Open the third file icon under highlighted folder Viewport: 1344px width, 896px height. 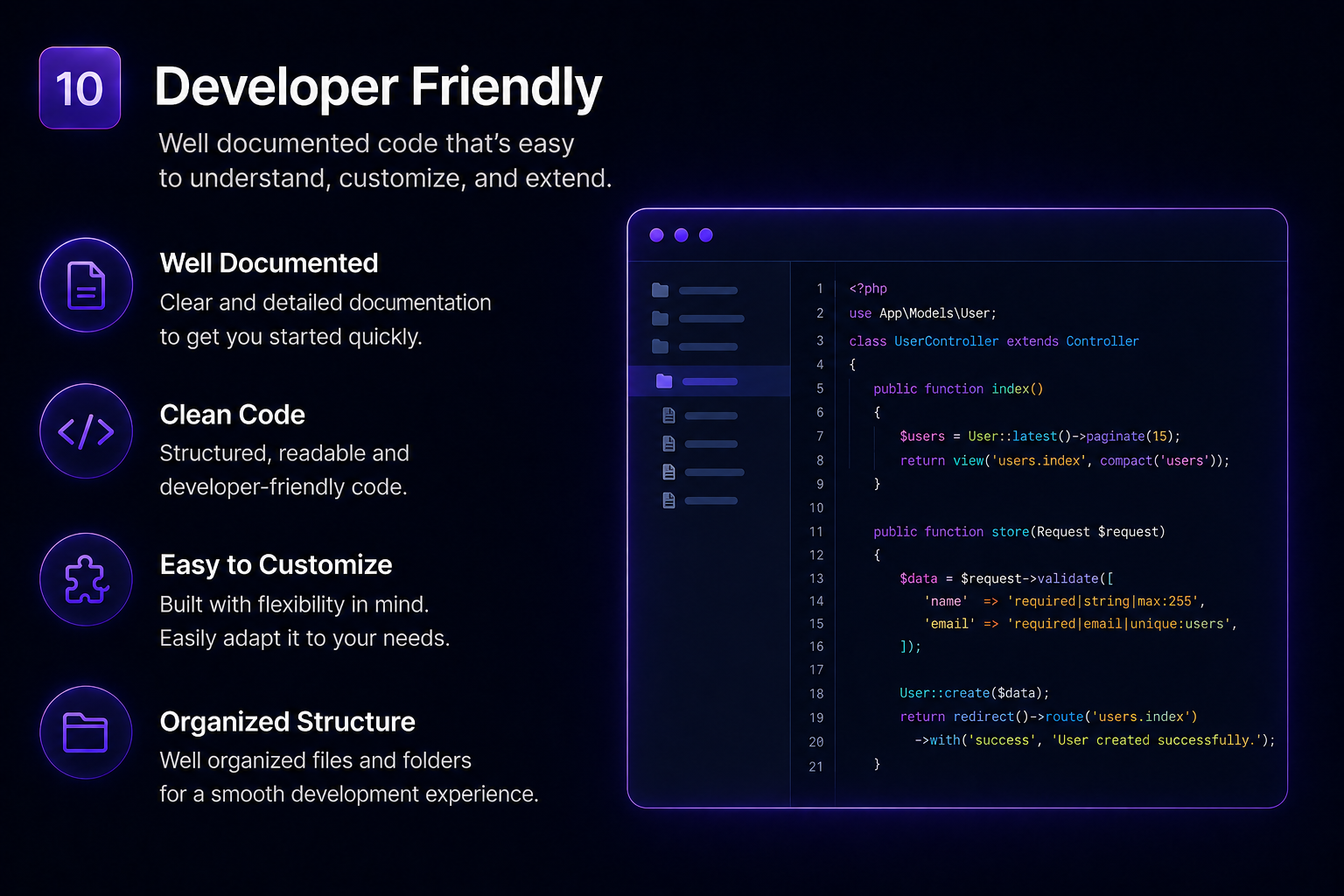[x=669, y=472]
